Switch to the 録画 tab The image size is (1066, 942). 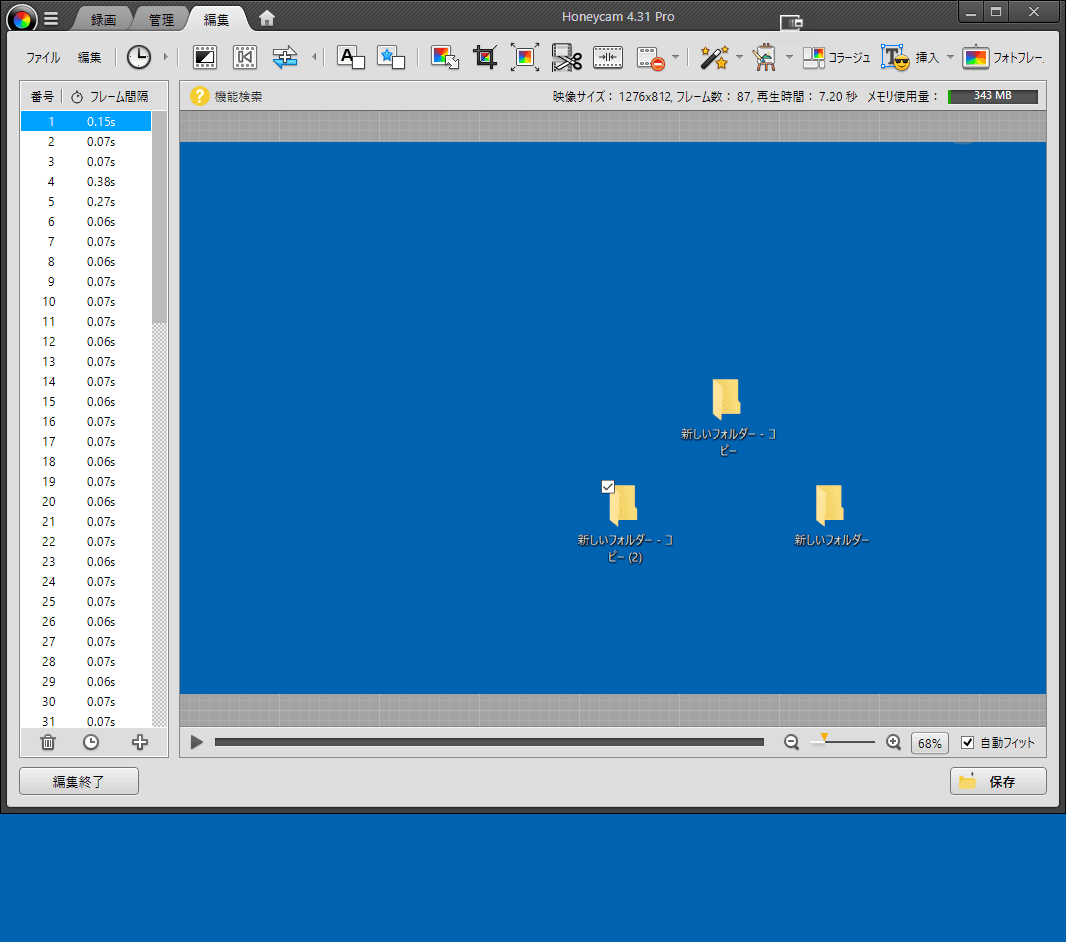(103, 19)
